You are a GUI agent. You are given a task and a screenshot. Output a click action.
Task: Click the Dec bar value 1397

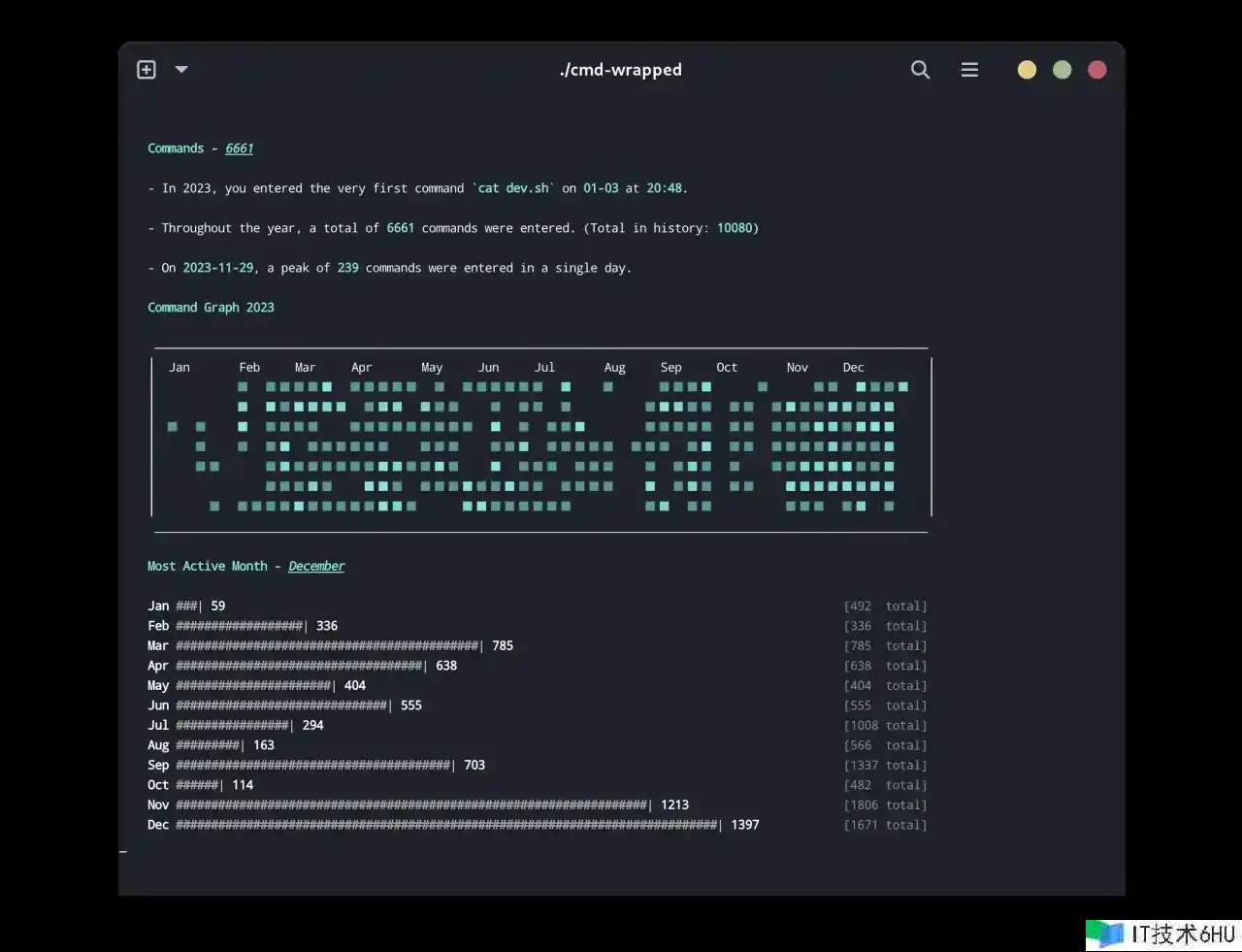(x=745, y=825)
